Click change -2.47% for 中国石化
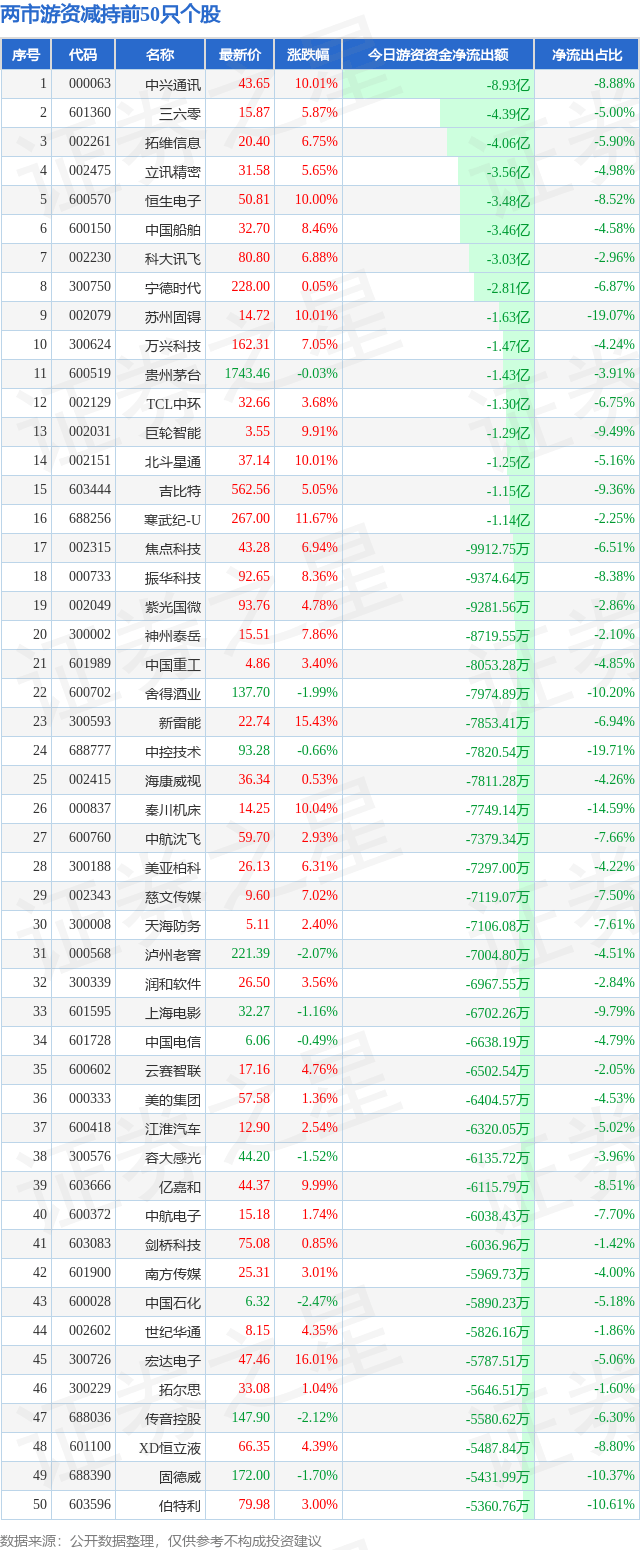The height and width of the screenshot is (1550, 640). [x=317, y=1302]
